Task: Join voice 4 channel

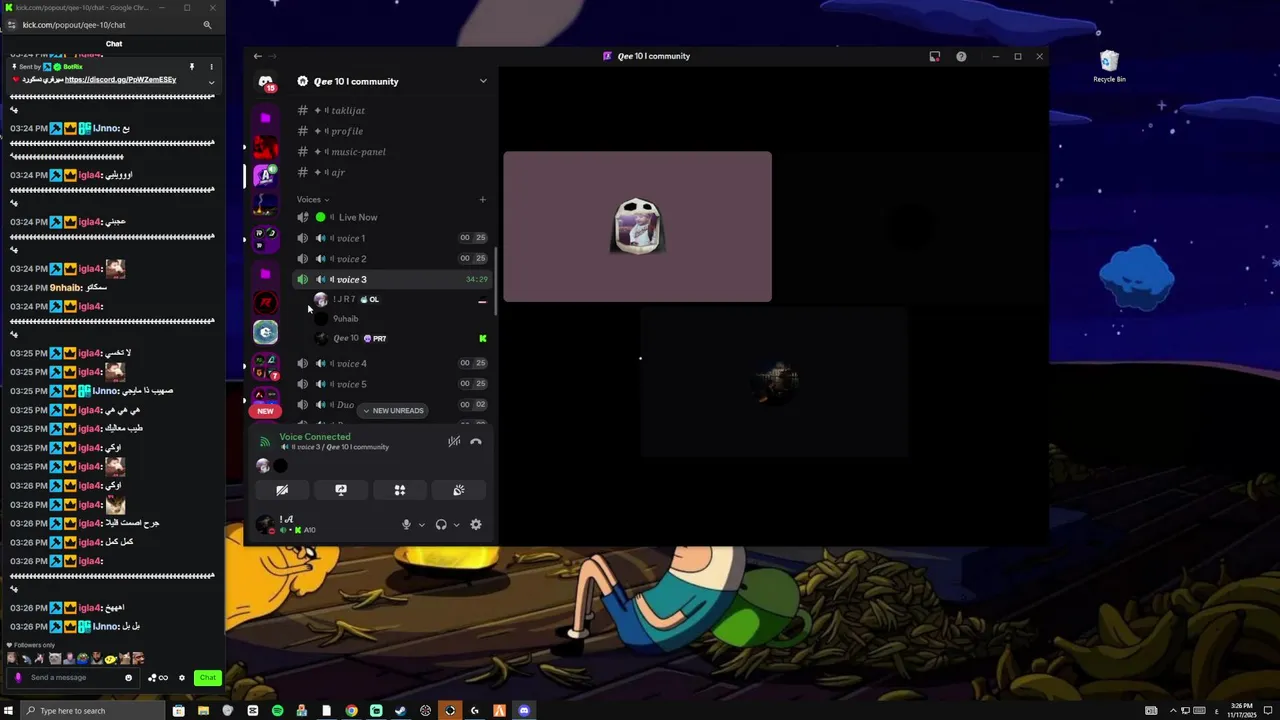Action: [x=392, y=363]
